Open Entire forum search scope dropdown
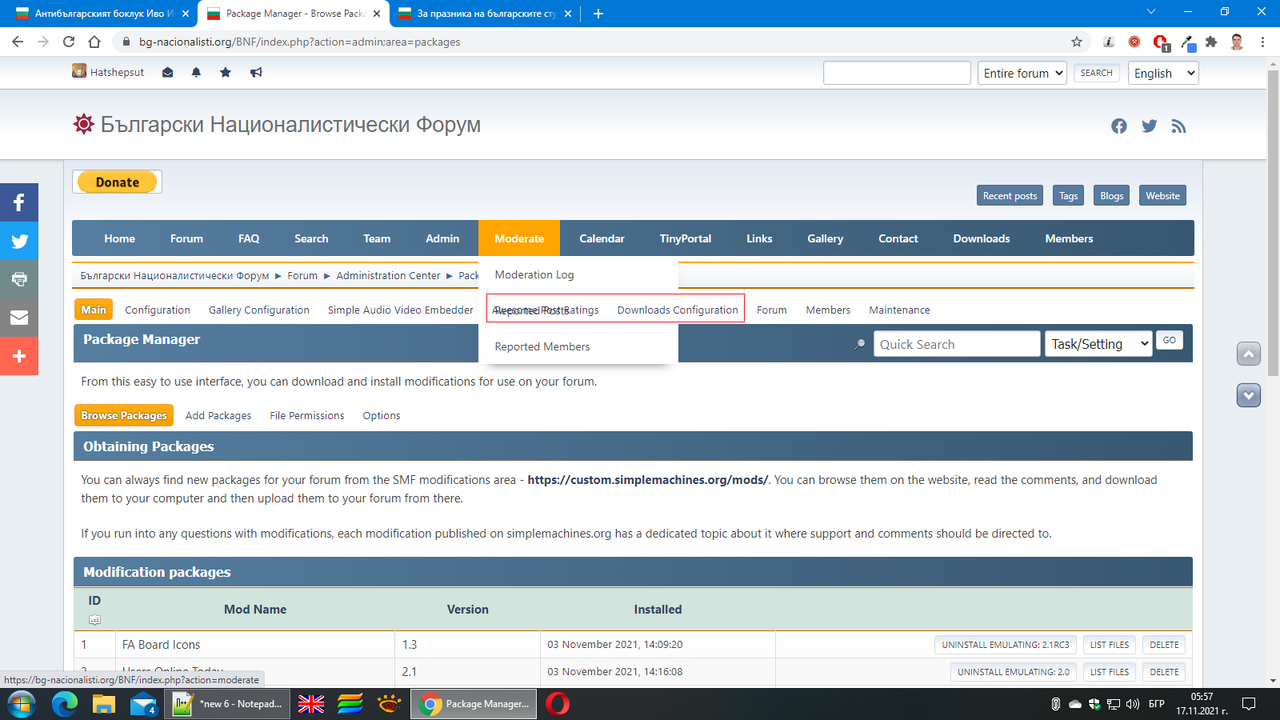 [1022, 73]
